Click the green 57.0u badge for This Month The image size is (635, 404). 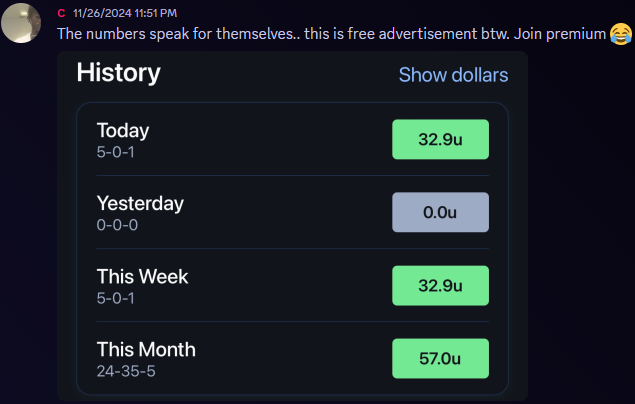(440, 358)
